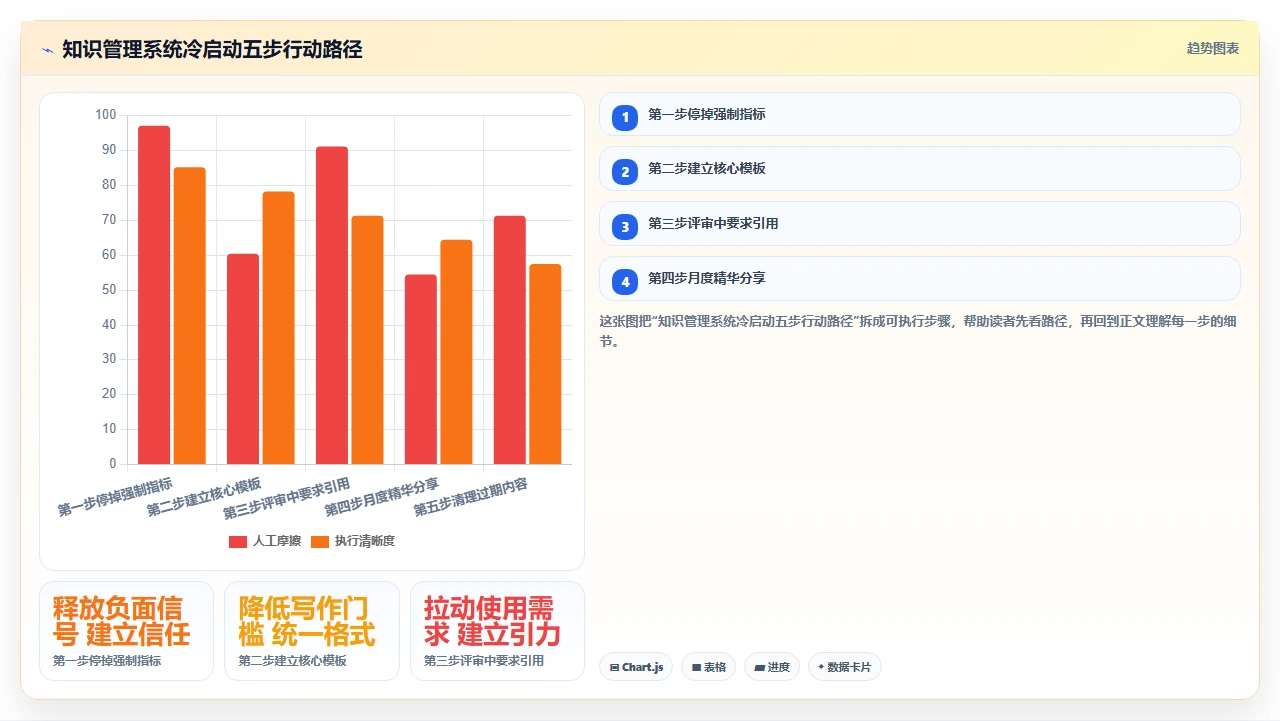This screenshot has height=721, width=1280.
Task: Click the 释放负面信号 建立信任 card
Action: click(x=126, y=631)
